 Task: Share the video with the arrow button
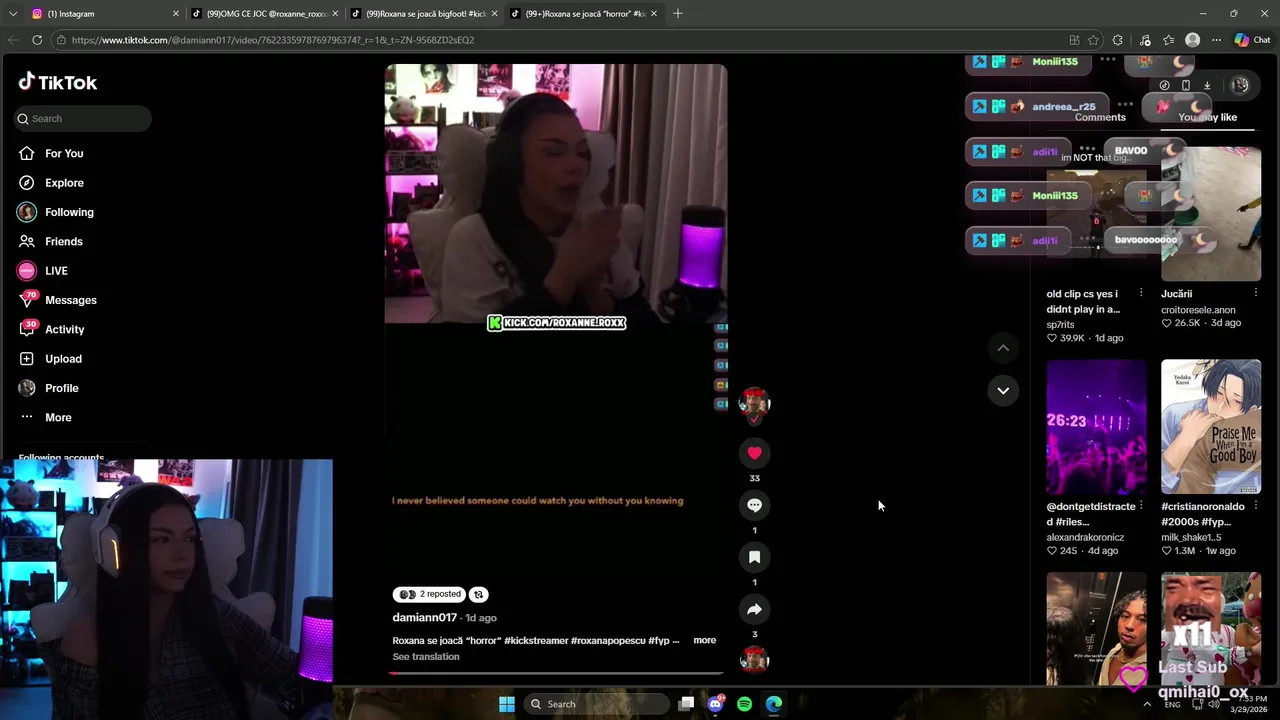point(754,609)
